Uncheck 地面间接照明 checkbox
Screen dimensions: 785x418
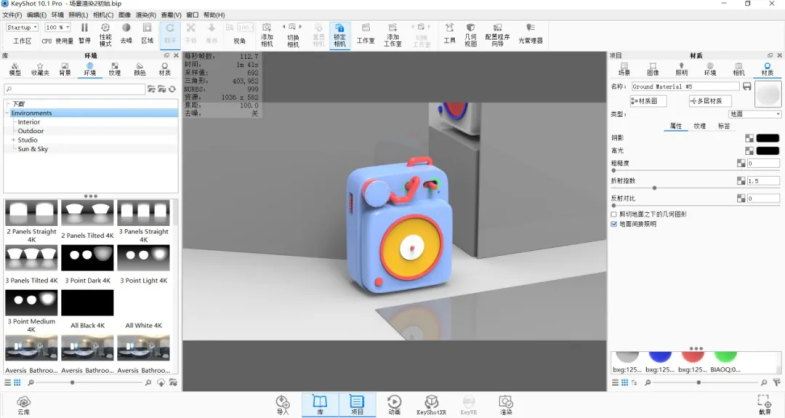(614, 224)
